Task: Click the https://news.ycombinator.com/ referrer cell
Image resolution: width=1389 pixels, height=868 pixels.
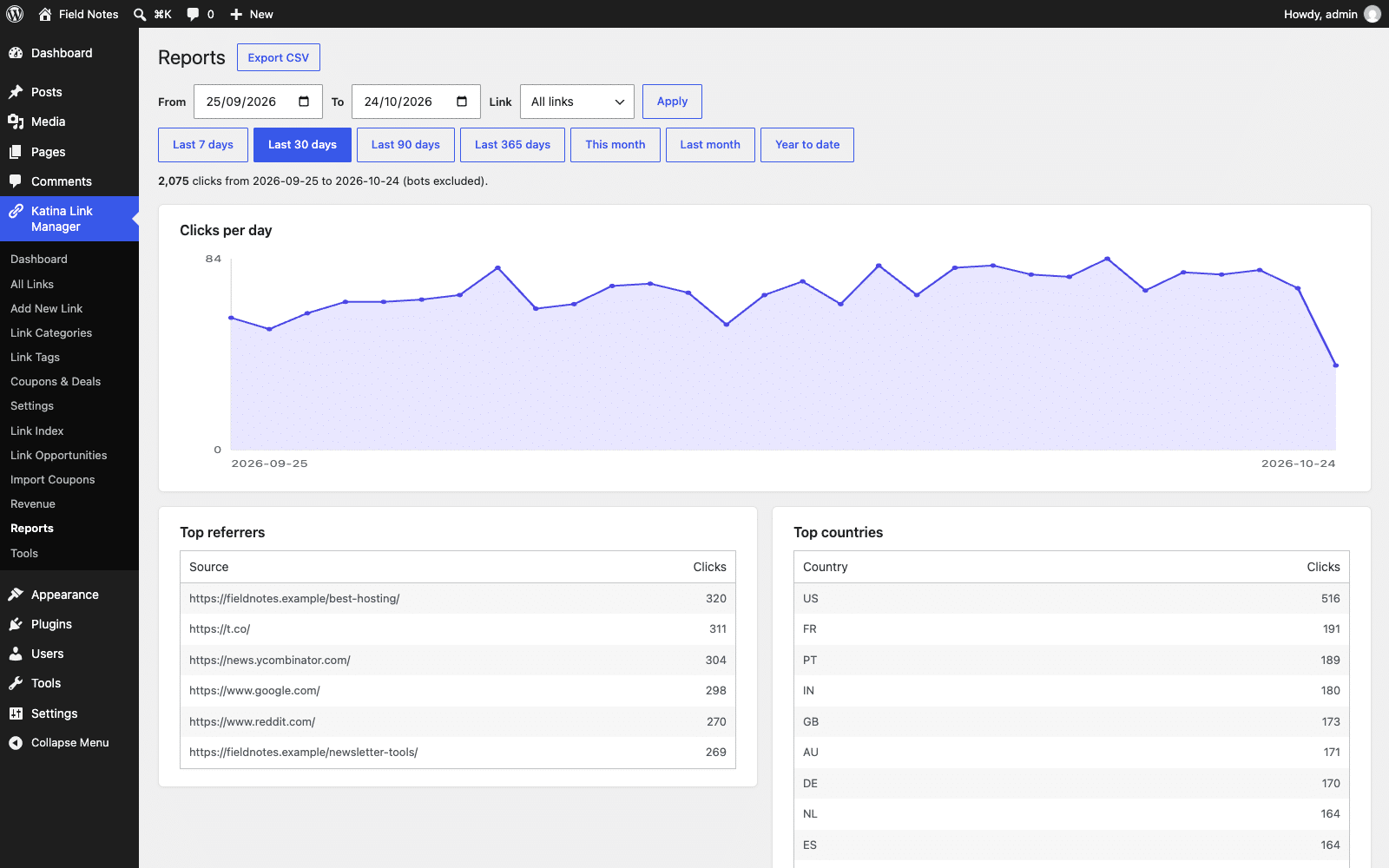Action: 270,660
